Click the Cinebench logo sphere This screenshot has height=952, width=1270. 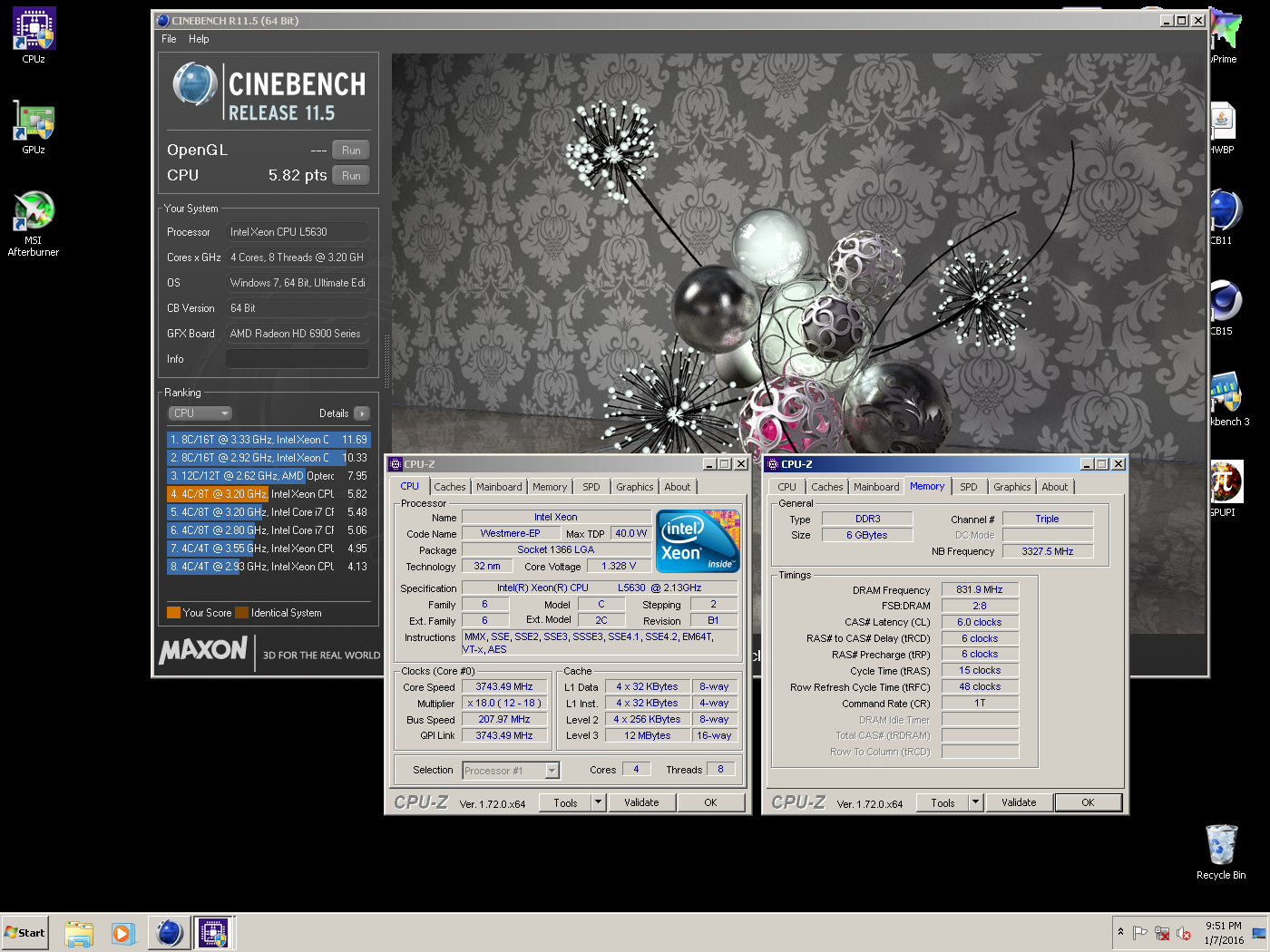pyautogui.click(x=194, y=84)
